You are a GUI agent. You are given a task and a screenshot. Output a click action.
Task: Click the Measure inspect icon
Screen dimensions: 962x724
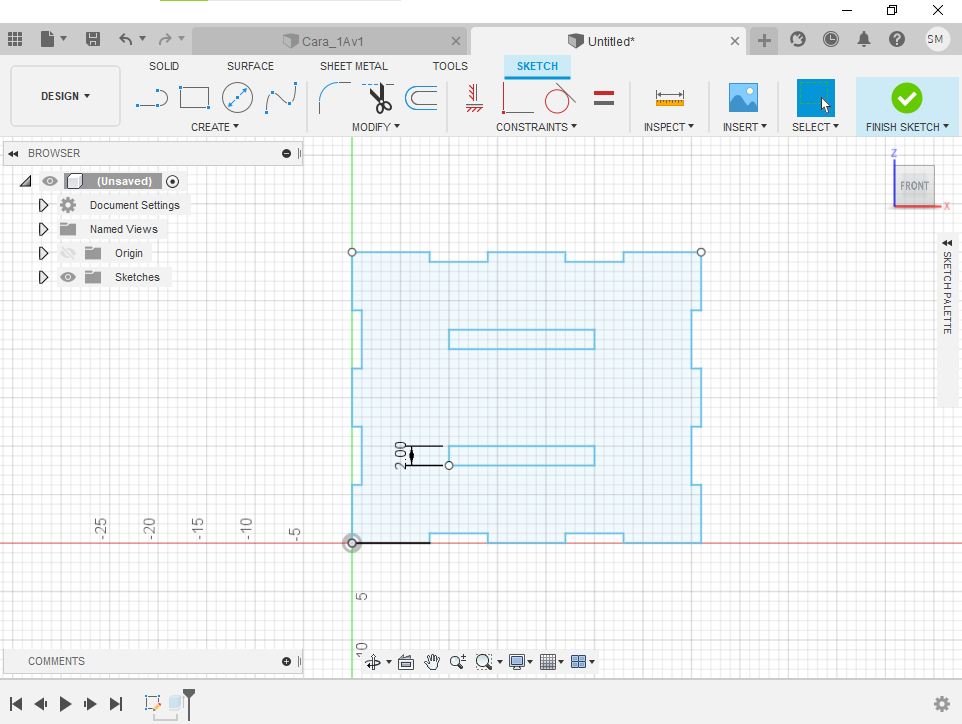669,98
